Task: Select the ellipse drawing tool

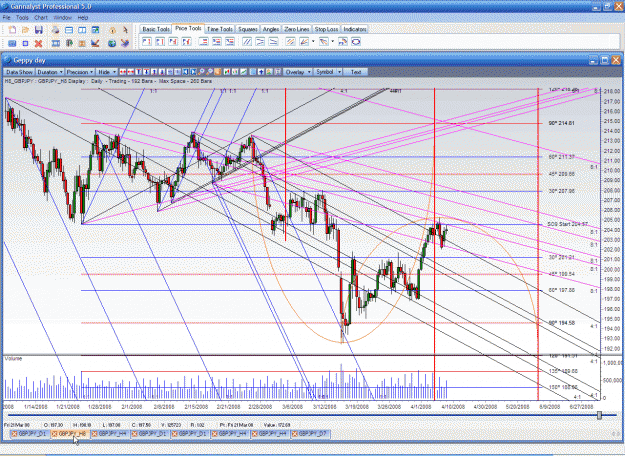Action: pyautogui.click(x=356, y=41)
